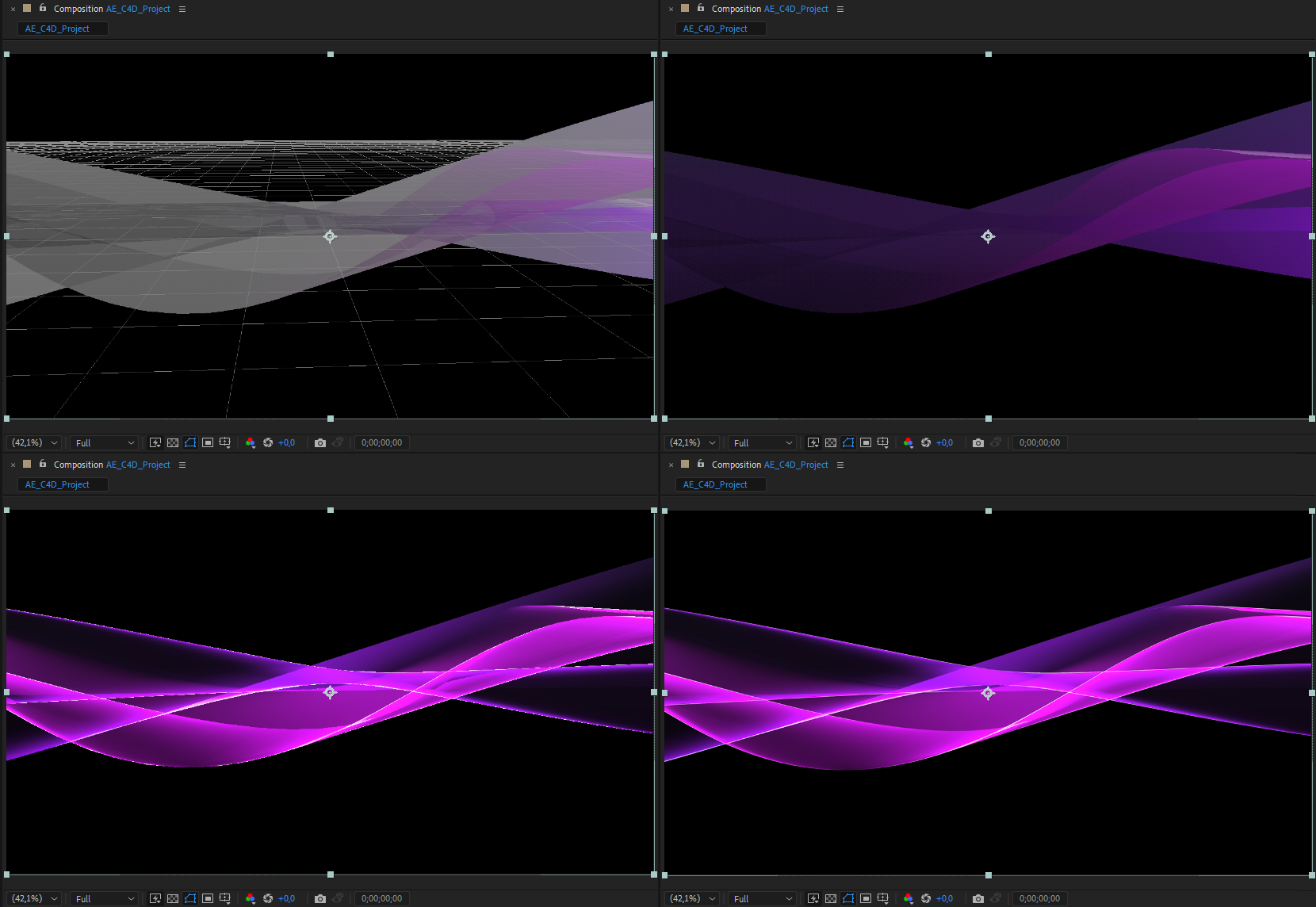Click the Adjust Exposure aperture icon bottom-left
The width and height of the screenshot is (1316, 907).
[x=267, y=898]
